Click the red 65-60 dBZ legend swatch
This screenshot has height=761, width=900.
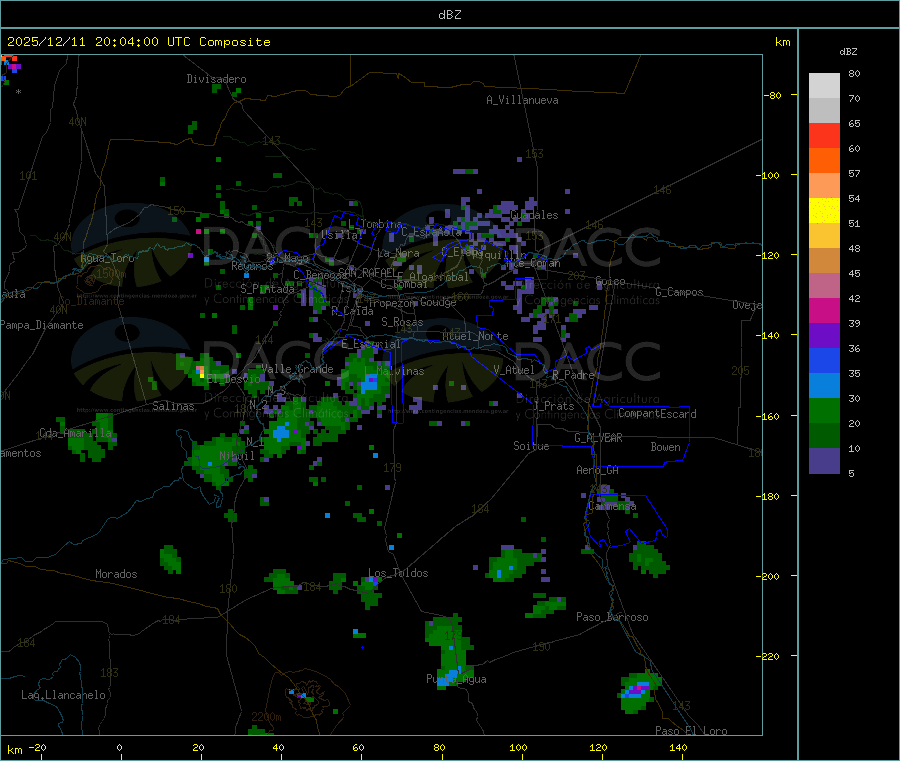824,135
